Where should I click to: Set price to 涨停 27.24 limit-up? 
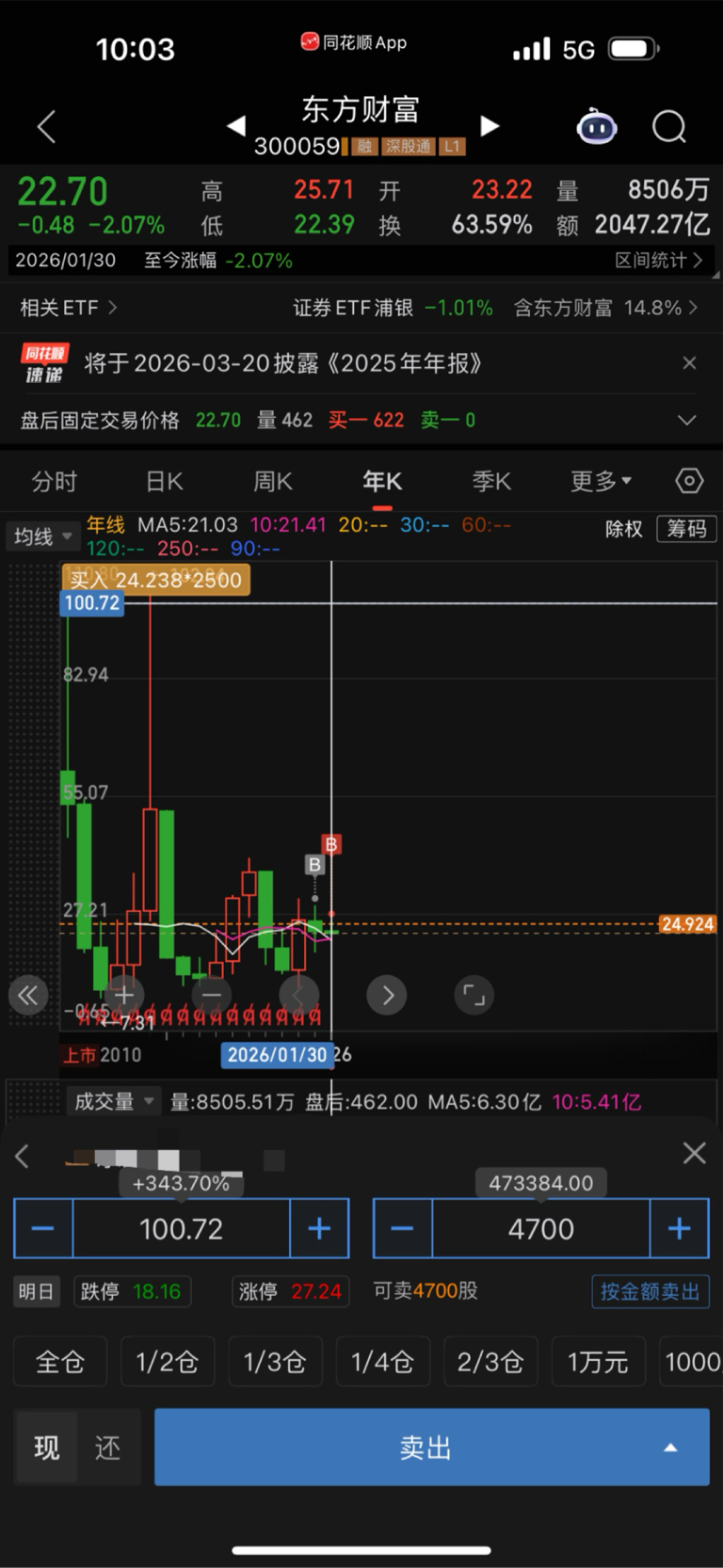(291, 1291)
